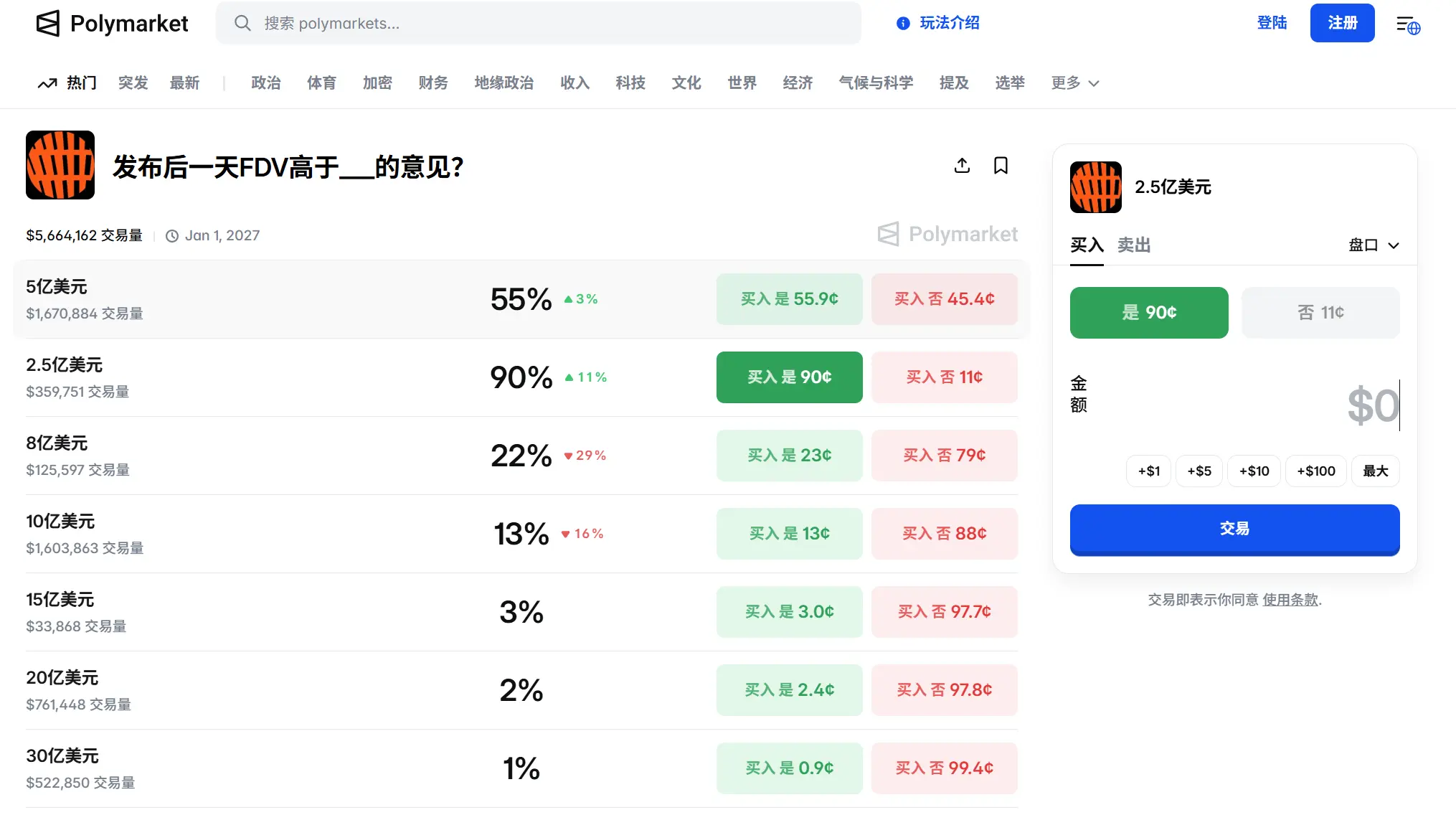Click the amount $0 input field
The width and height of the screenshot is (1456, 815).
[x=1371, y=405]
